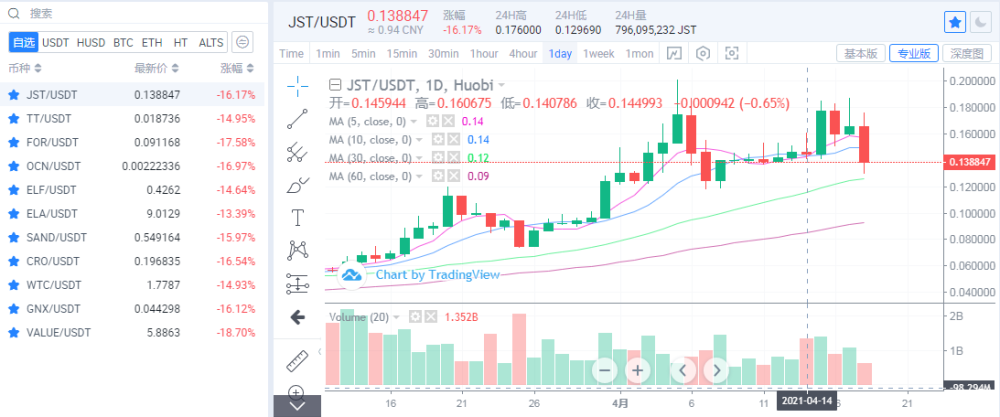Zoom in chart with plus button

pos(638,370)
